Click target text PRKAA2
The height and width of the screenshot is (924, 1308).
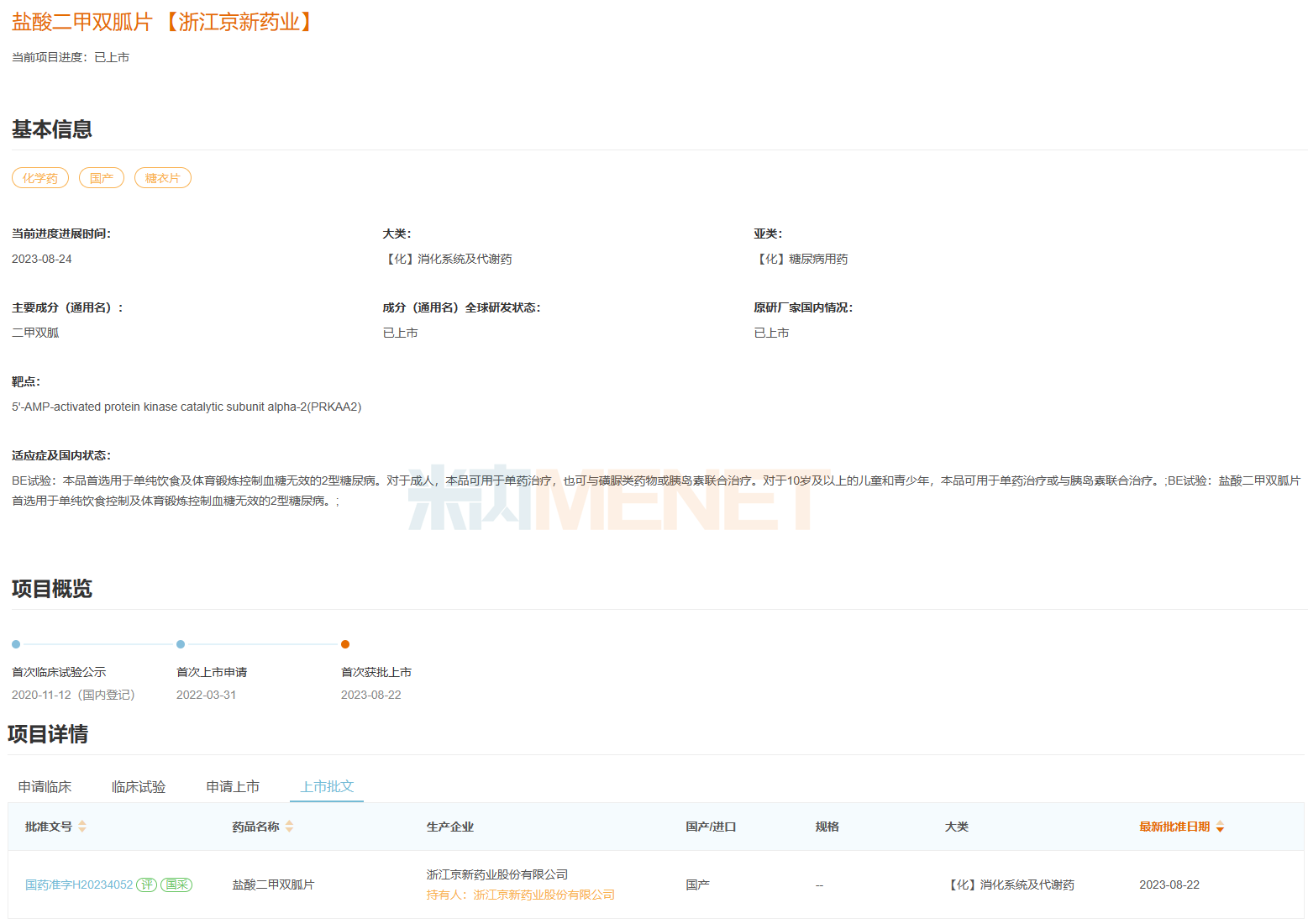(x=334, y=407)
